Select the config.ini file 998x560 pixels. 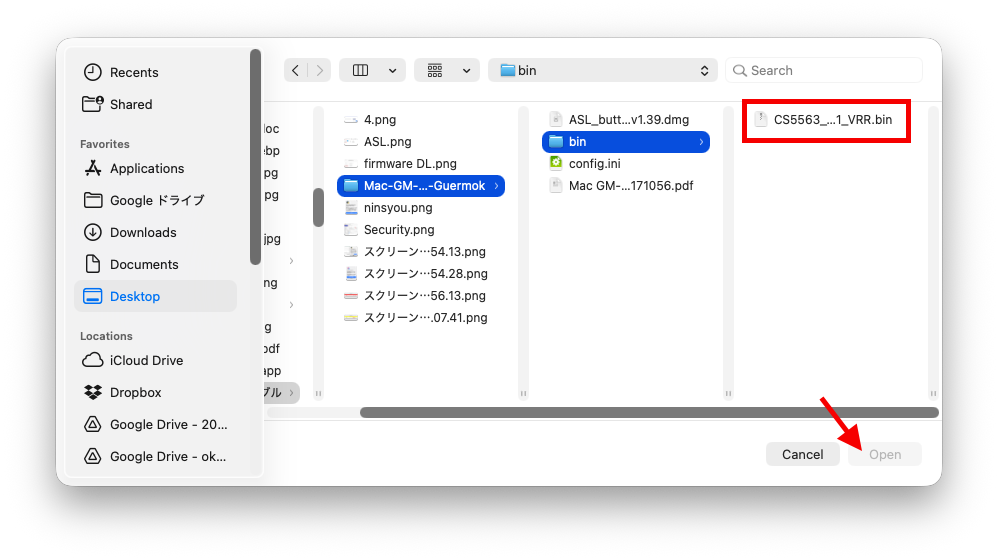[594, 163]
